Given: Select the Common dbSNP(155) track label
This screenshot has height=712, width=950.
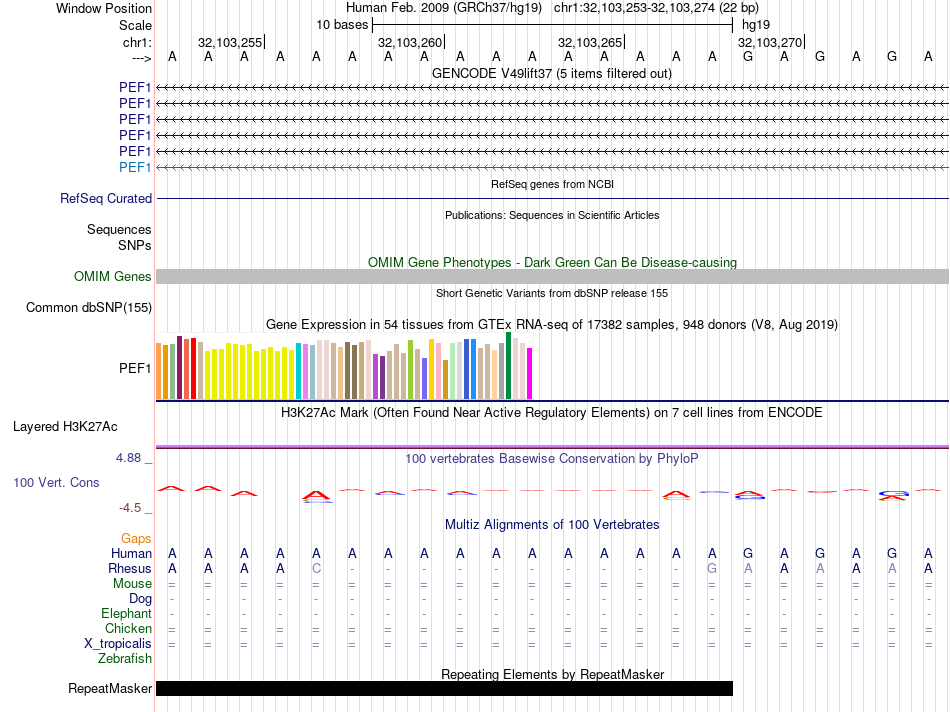Looking at the screenshot, I should 89,308.
